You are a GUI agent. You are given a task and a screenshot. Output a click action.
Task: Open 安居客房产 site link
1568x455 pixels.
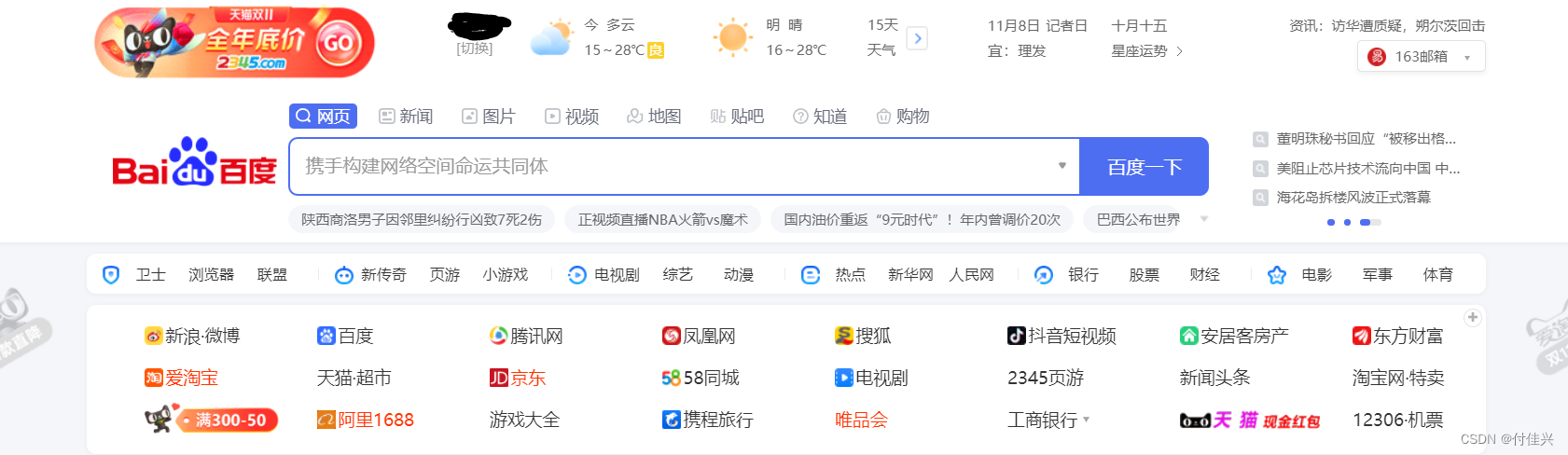point(1234,336)
